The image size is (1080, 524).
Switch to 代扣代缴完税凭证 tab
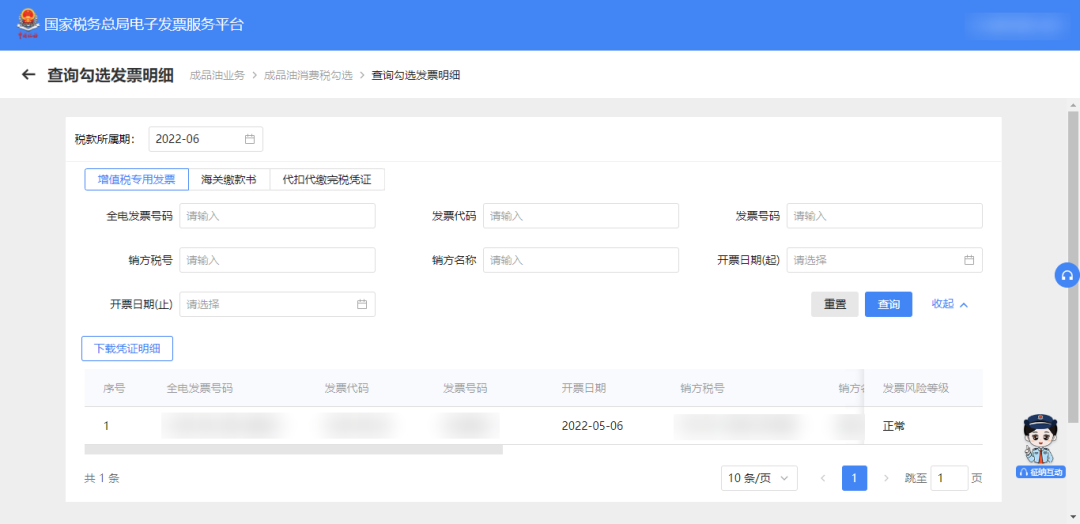pyautogui.click(x=327, y=180)
